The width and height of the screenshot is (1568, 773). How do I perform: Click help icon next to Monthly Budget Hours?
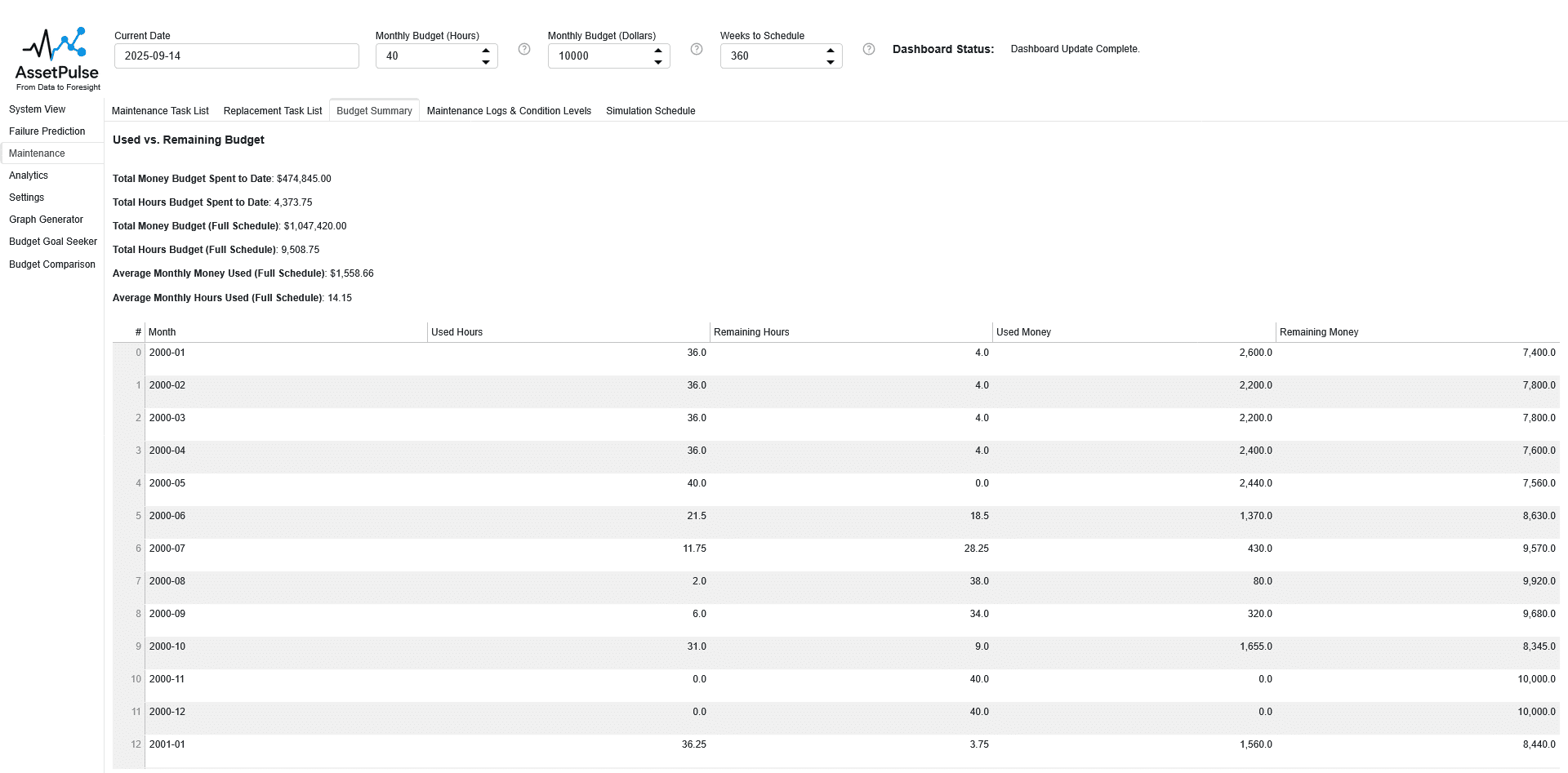point(524,49)
